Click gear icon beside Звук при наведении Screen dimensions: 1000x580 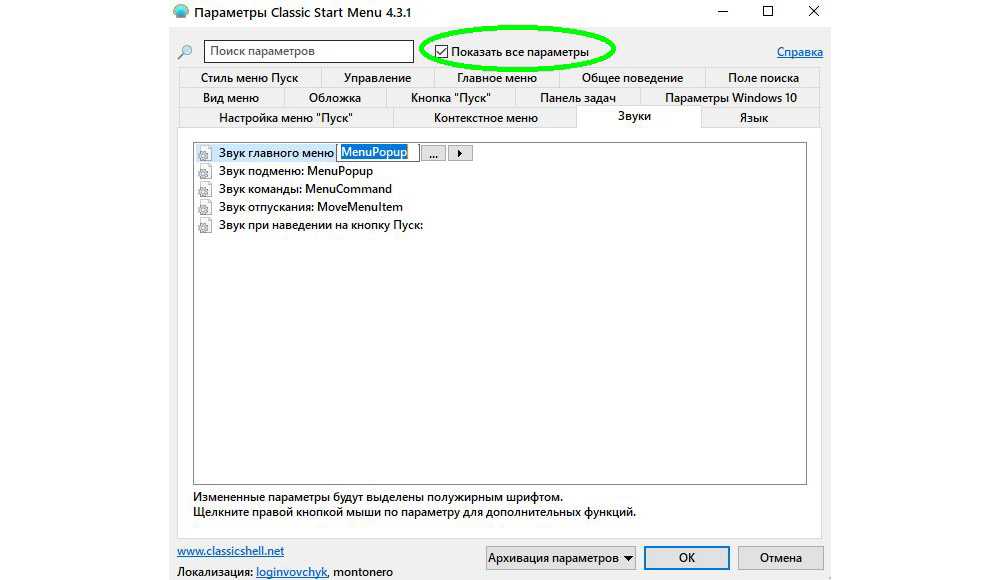[x=205, y=226]
